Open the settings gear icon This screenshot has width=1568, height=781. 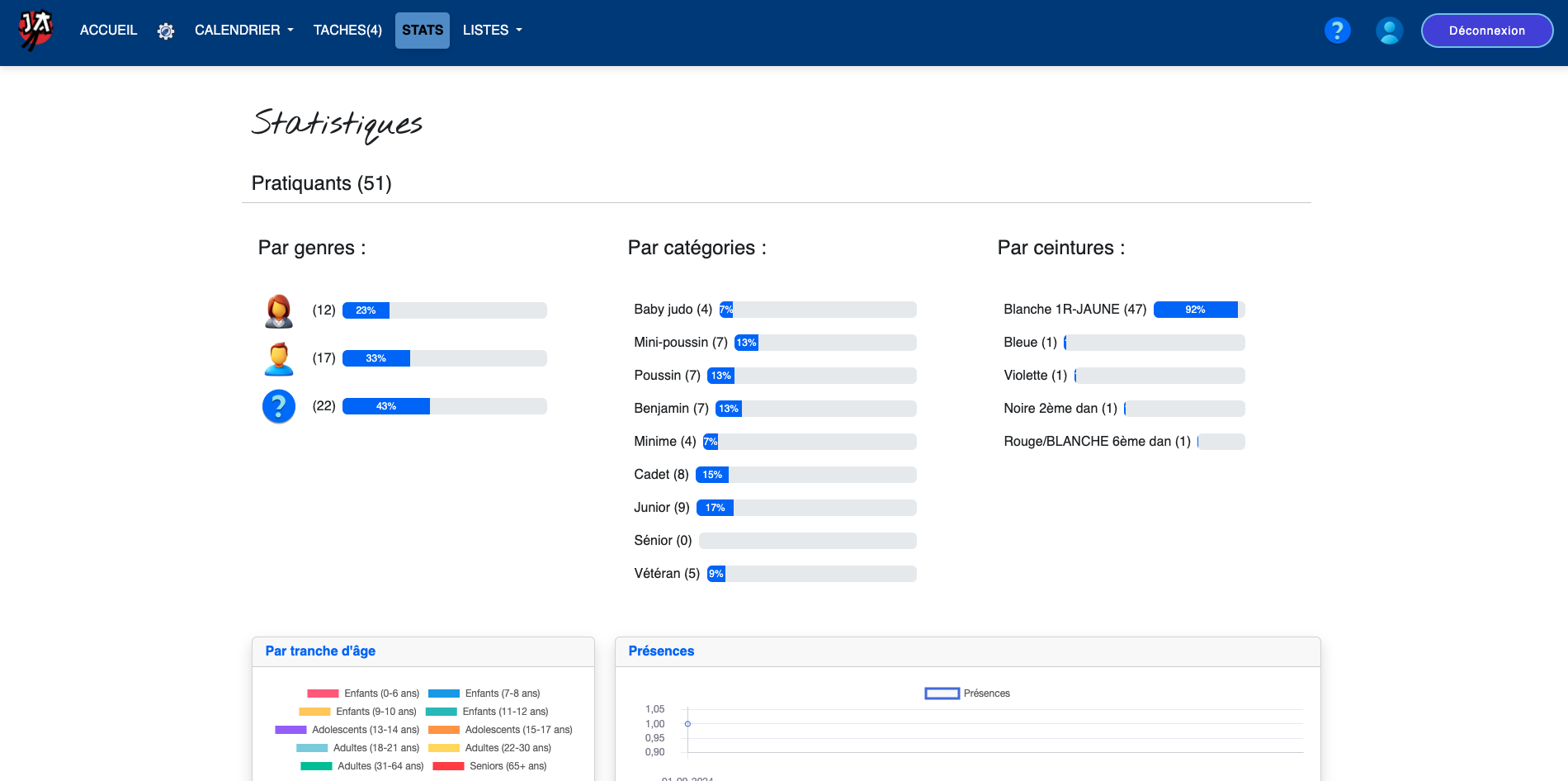pos(166,31)
